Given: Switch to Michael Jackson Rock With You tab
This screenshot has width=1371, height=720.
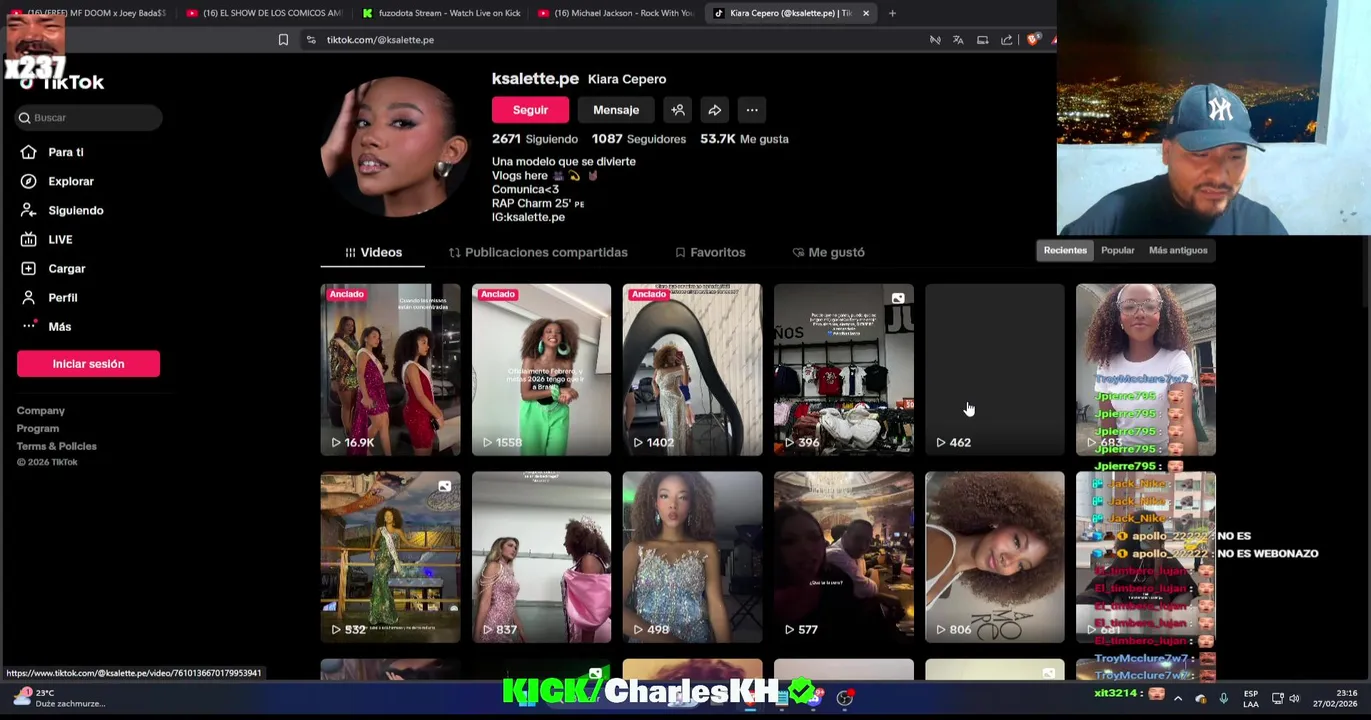Looking at the screenshot, I should [616, 13].
